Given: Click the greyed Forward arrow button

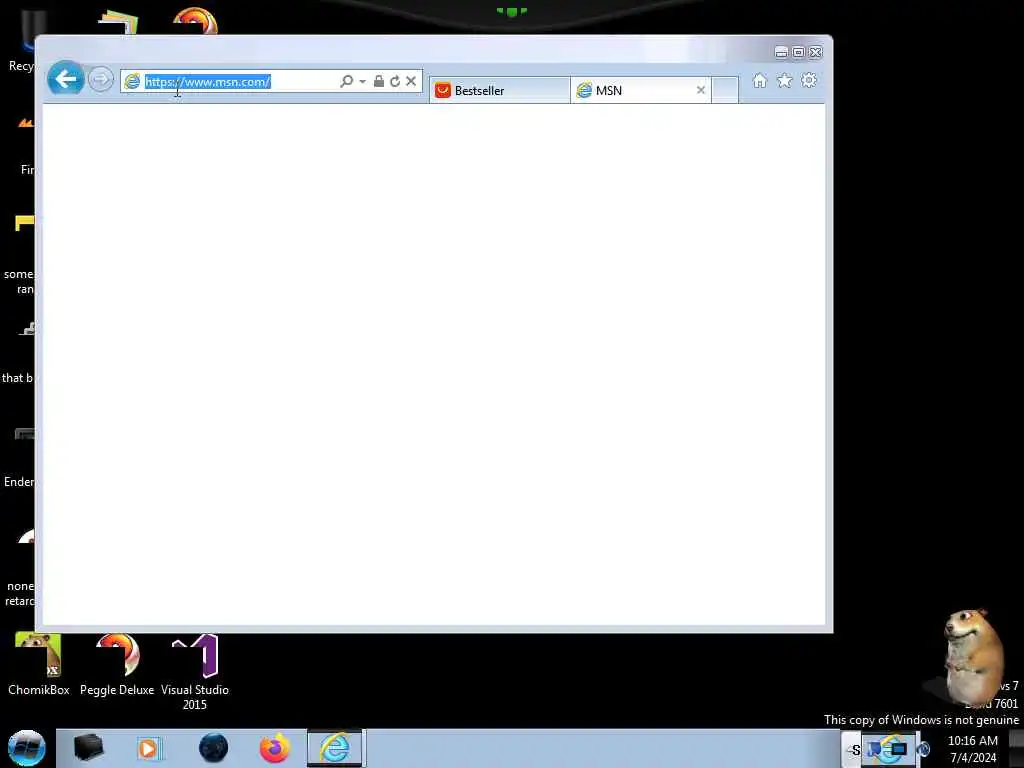Looking at the screenshot, I should coord(101,80).
